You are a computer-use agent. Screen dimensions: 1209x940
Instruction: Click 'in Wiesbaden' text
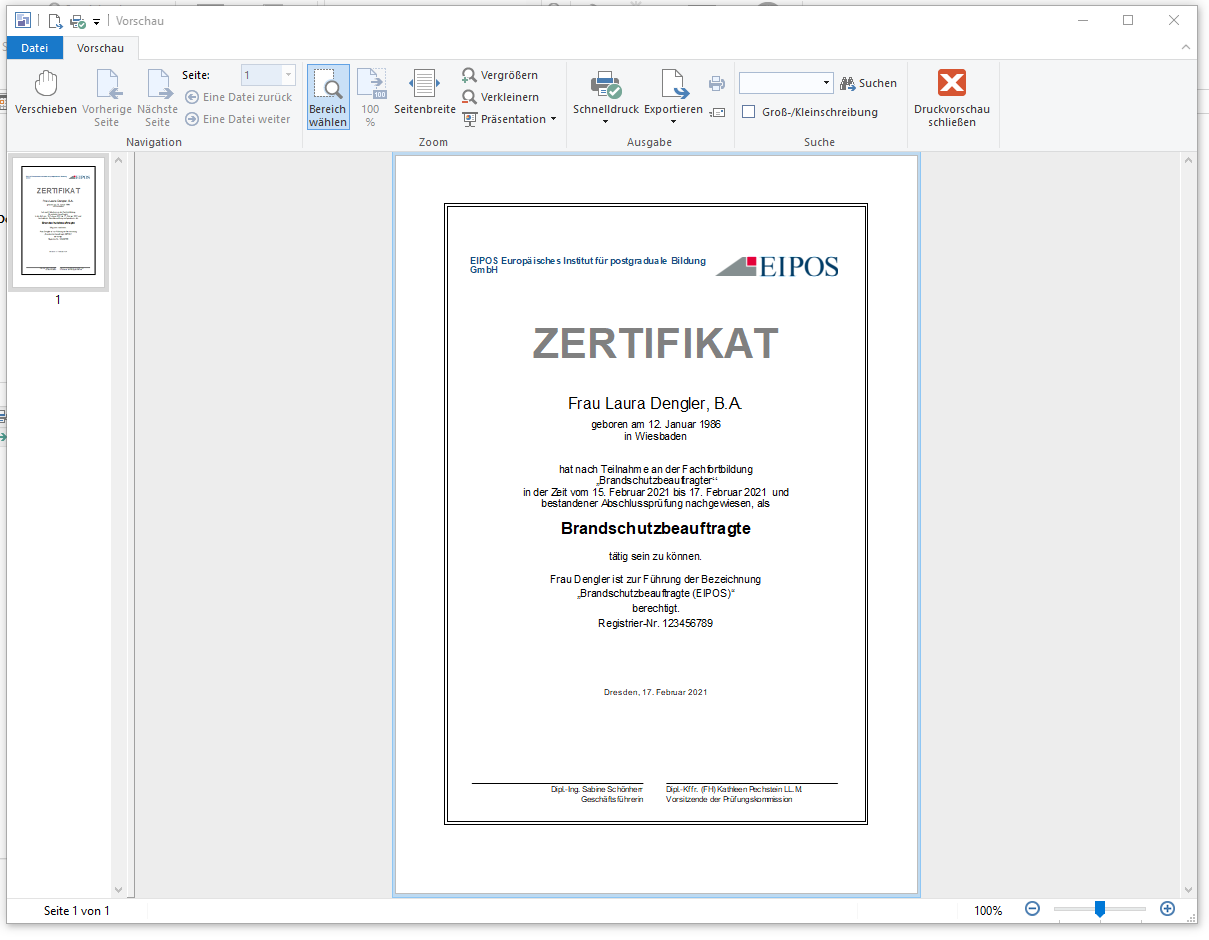click(x=655, y=436)
